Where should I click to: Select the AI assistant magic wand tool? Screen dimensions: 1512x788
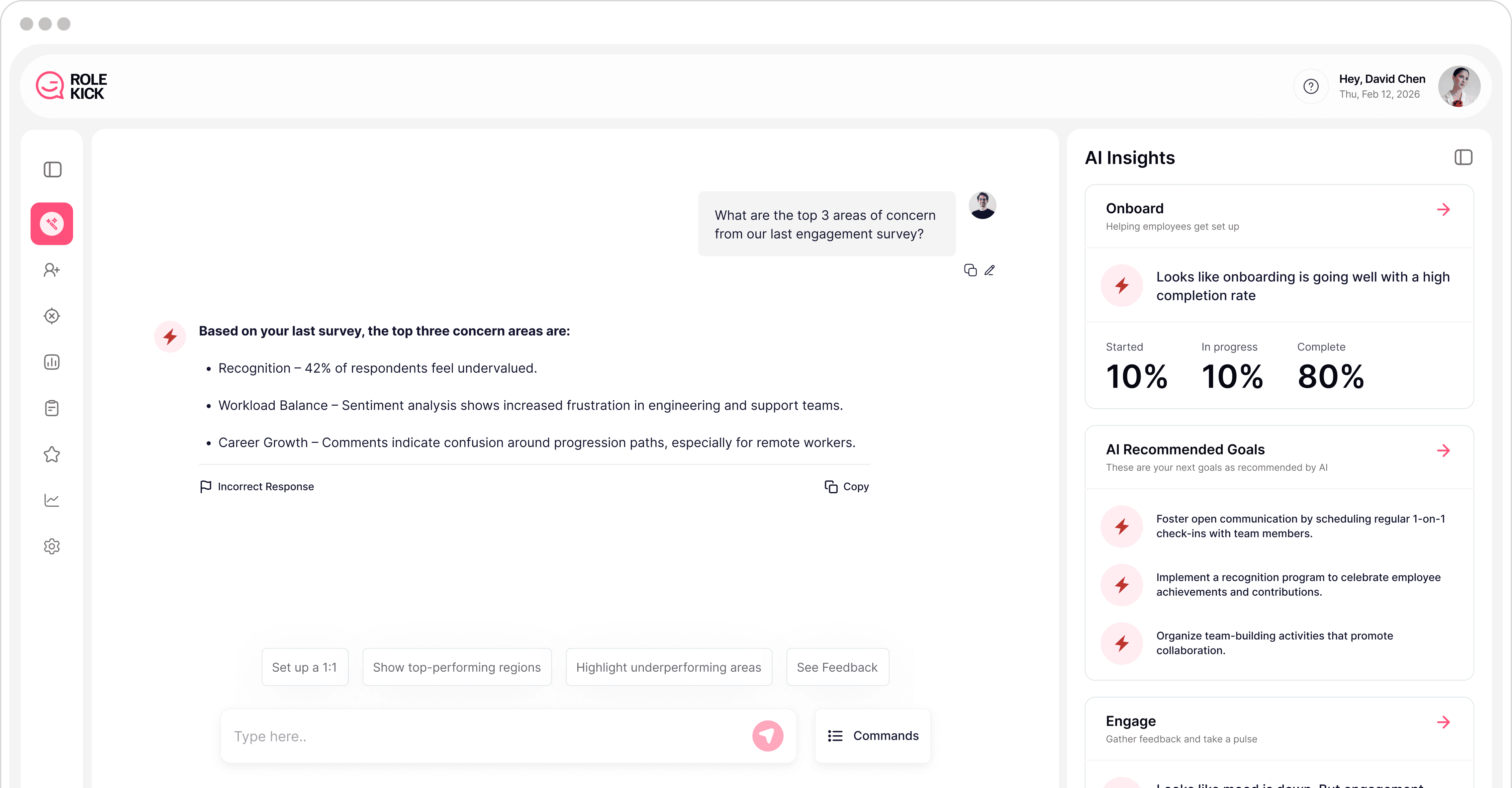[x=52, y=223]
